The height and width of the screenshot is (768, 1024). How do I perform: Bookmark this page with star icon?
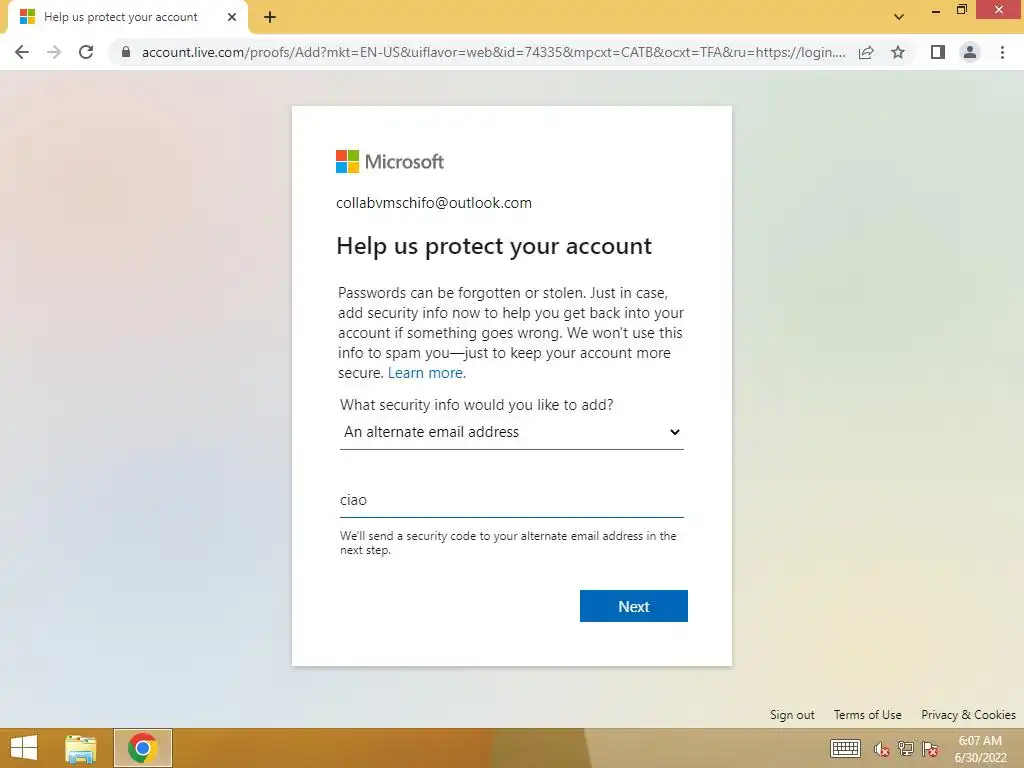pos(898,52)
